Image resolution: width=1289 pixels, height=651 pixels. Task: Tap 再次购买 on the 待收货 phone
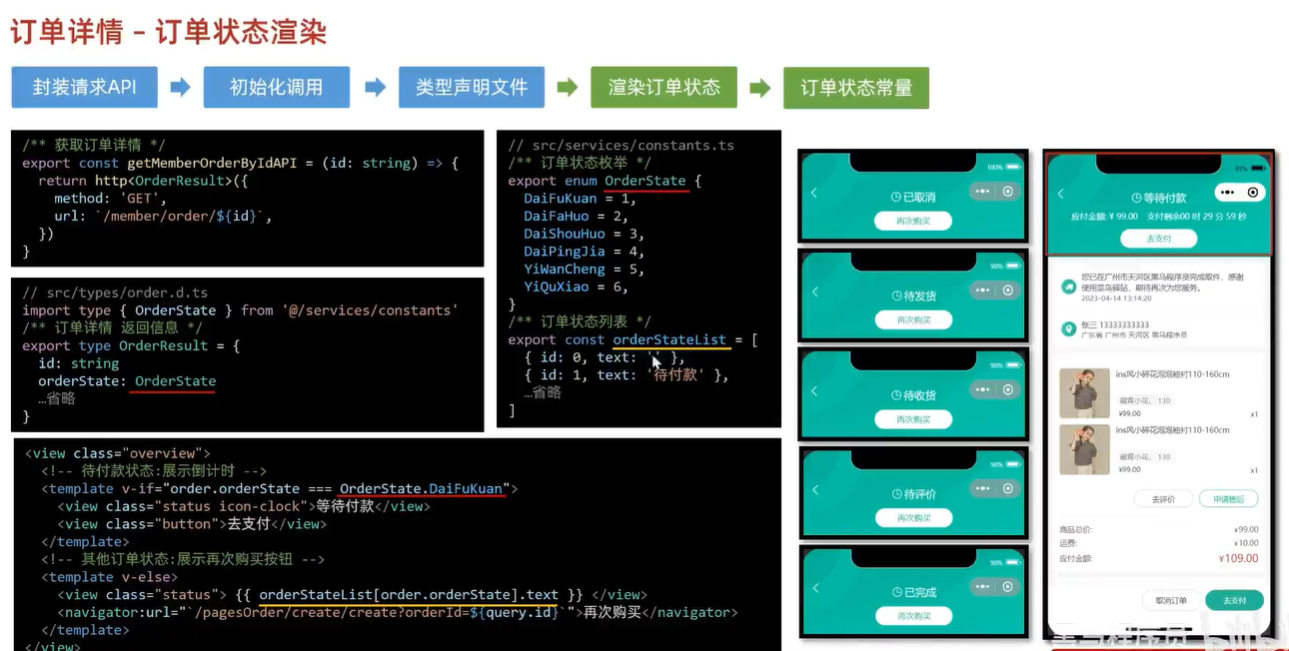913,419
